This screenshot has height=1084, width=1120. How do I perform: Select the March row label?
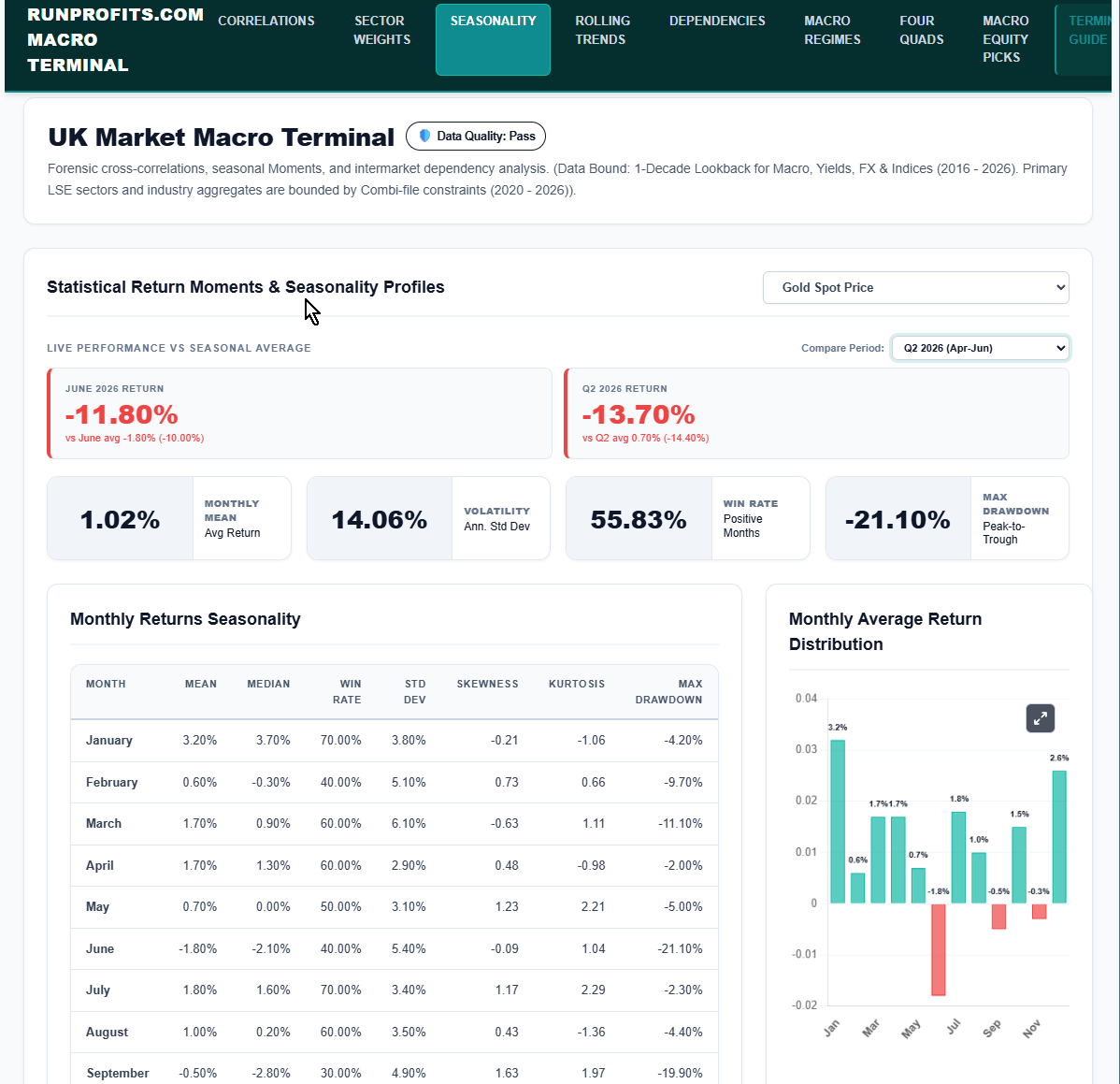coord(104,823)
